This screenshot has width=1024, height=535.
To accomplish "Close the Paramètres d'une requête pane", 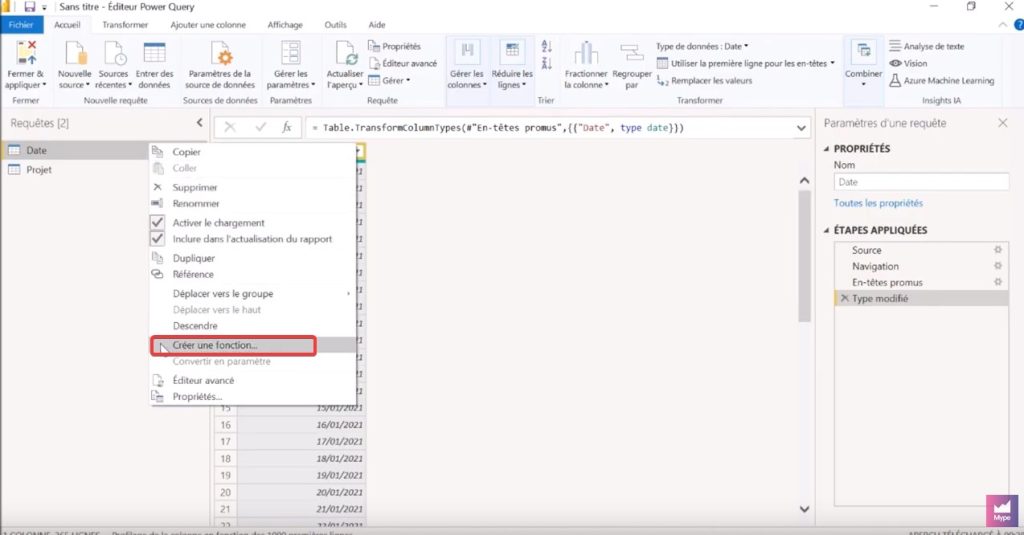I will coord(1003,123).
